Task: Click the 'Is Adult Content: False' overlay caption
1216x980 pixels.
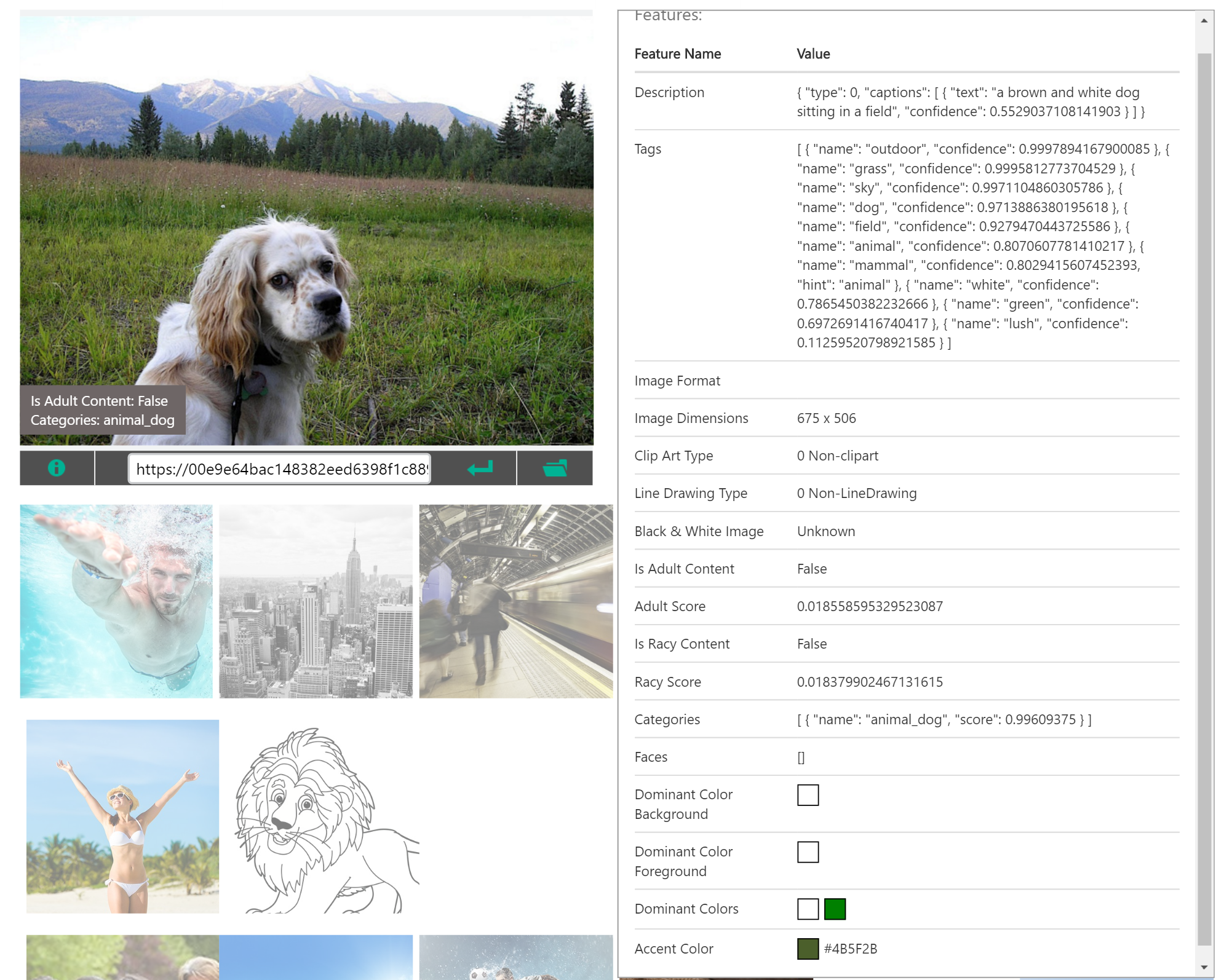Action: pos(99,401)
